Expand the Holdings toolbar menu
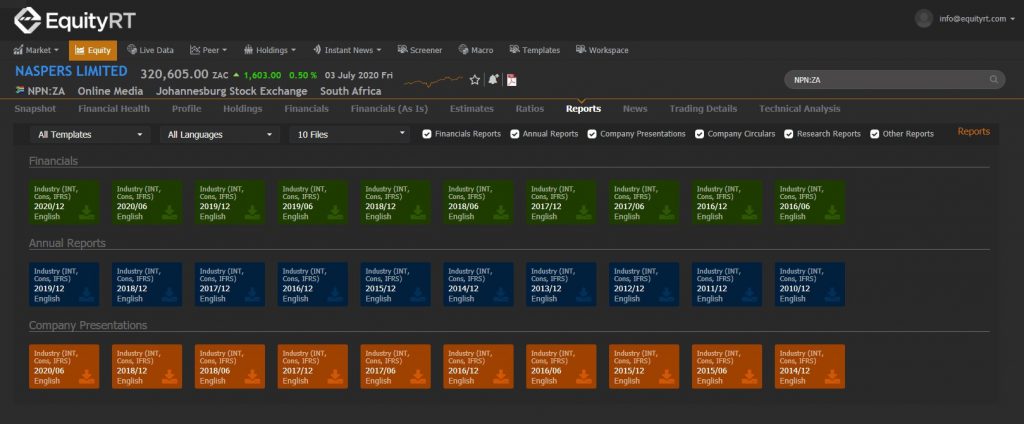This screenshot has width=1024, height=424. (270, 50)
